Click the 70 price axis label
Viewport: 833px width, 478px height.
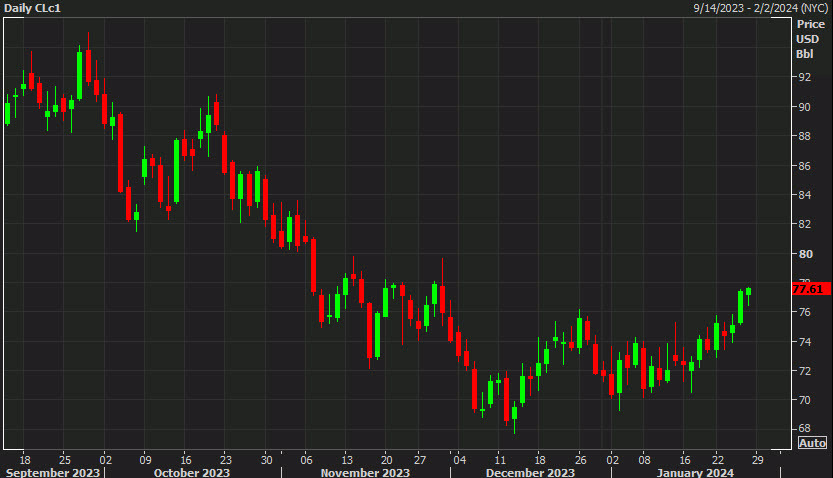pyautogui.click(x=804, y=400)
